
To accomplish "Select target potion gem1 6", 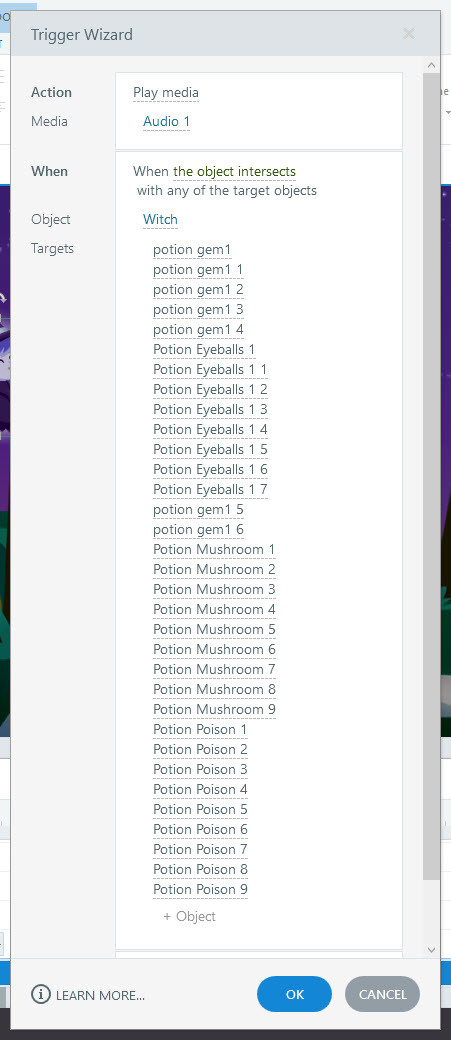I will click(x=198, y=529).
